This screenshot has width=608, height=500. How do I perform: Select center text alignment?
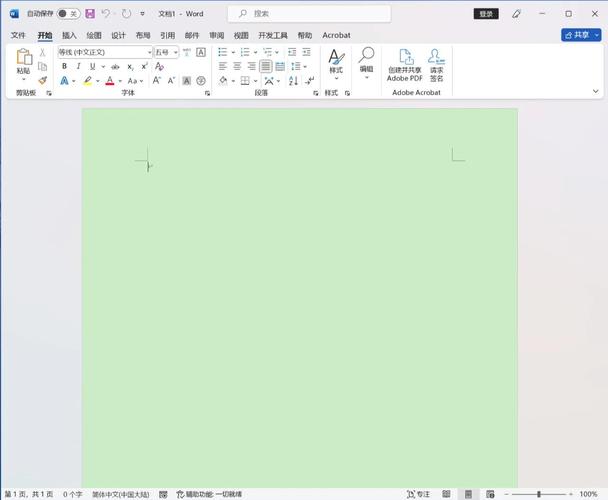click(237, 66)
